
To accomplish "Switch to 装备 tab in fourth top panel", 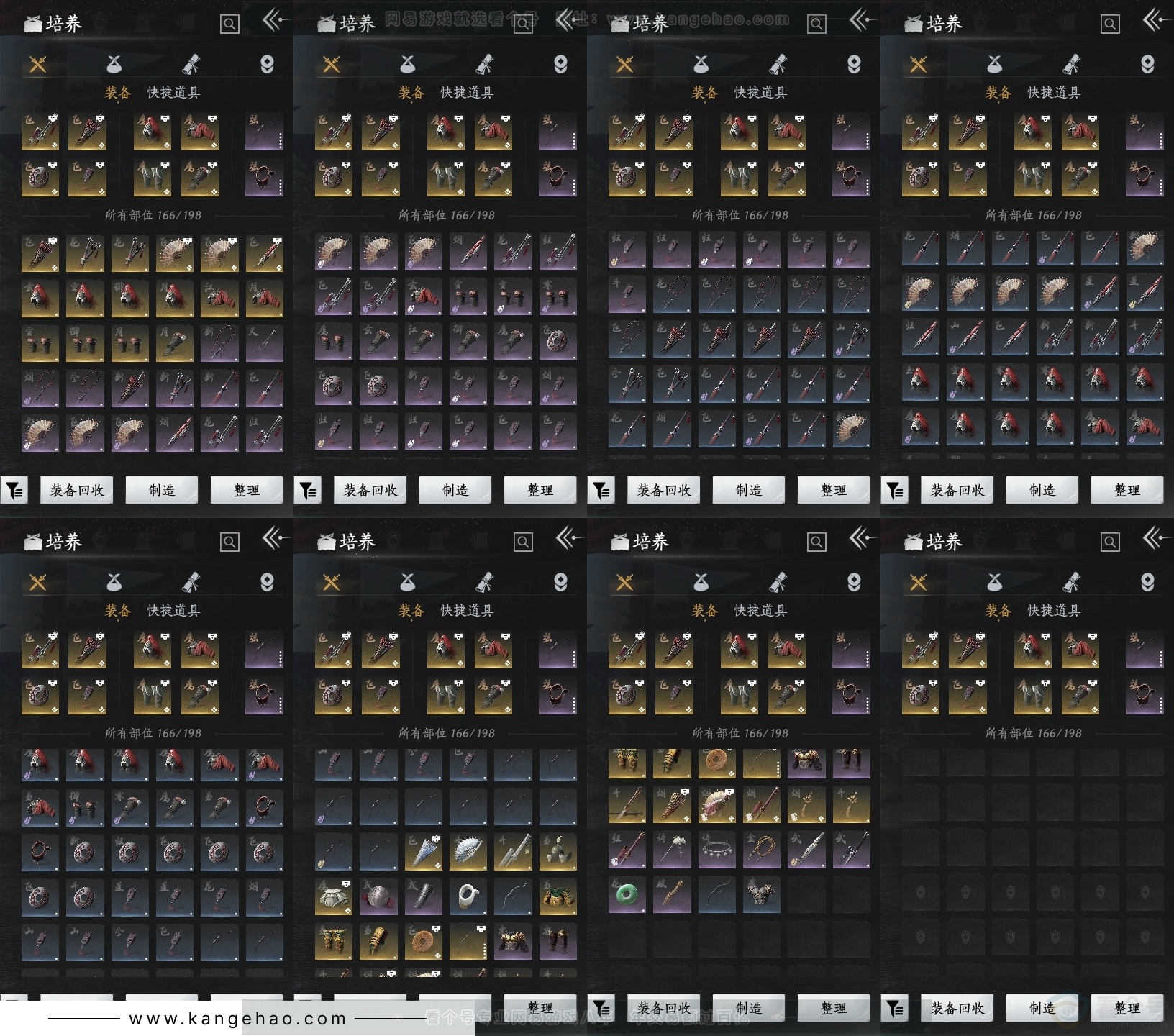I will (998, 93).
